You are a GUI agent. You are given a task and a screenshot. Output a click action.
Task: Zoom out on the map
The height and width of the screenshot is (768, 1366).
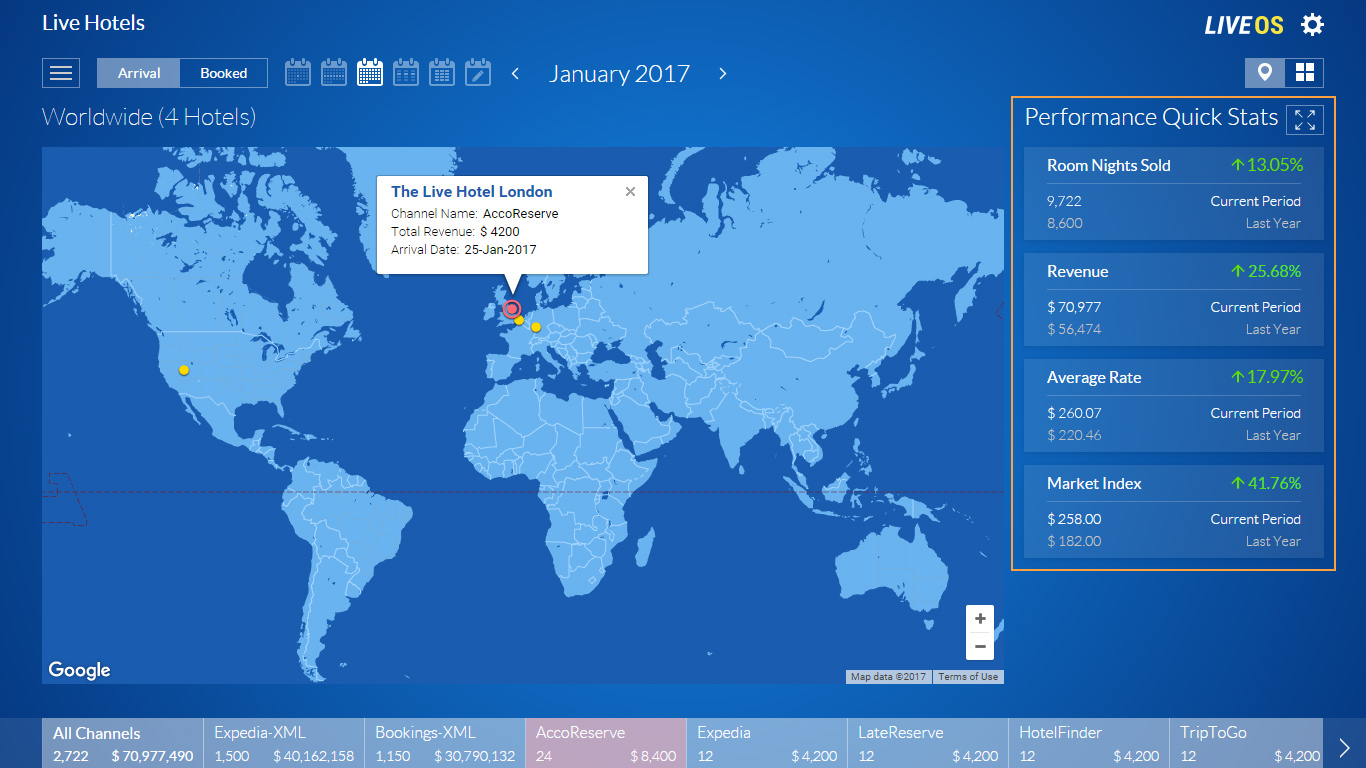(x=980, y=647)
